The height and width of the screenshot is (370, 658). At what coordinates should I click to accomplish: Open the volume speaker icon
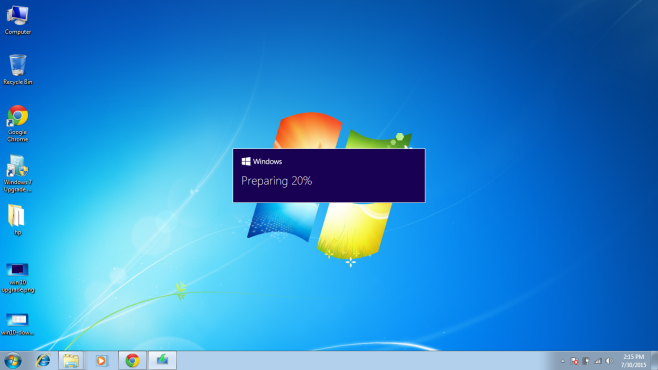[609, 361]
